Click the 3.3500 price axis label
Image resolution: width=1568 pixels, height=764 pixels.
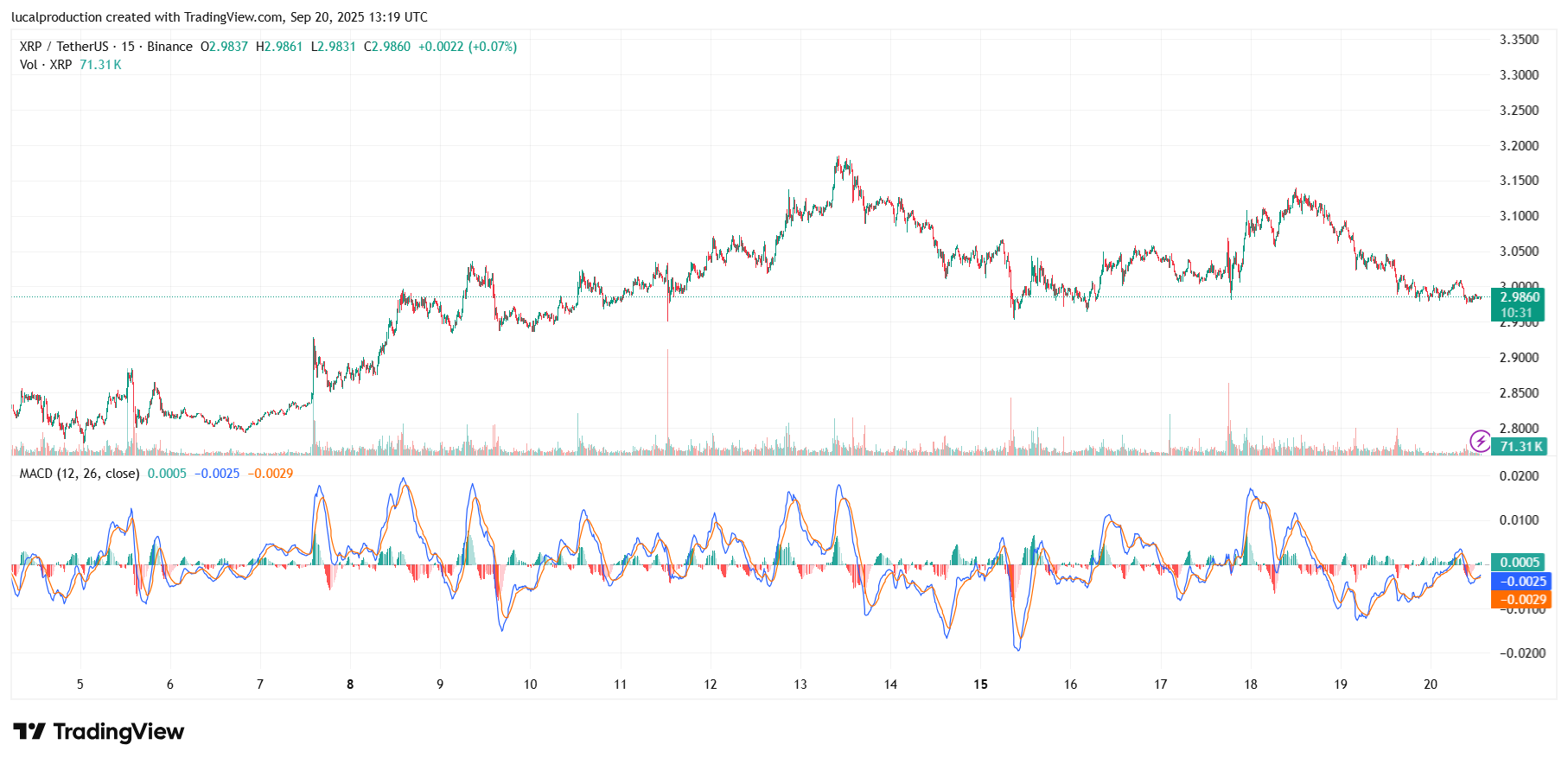tap(1519, 40)
